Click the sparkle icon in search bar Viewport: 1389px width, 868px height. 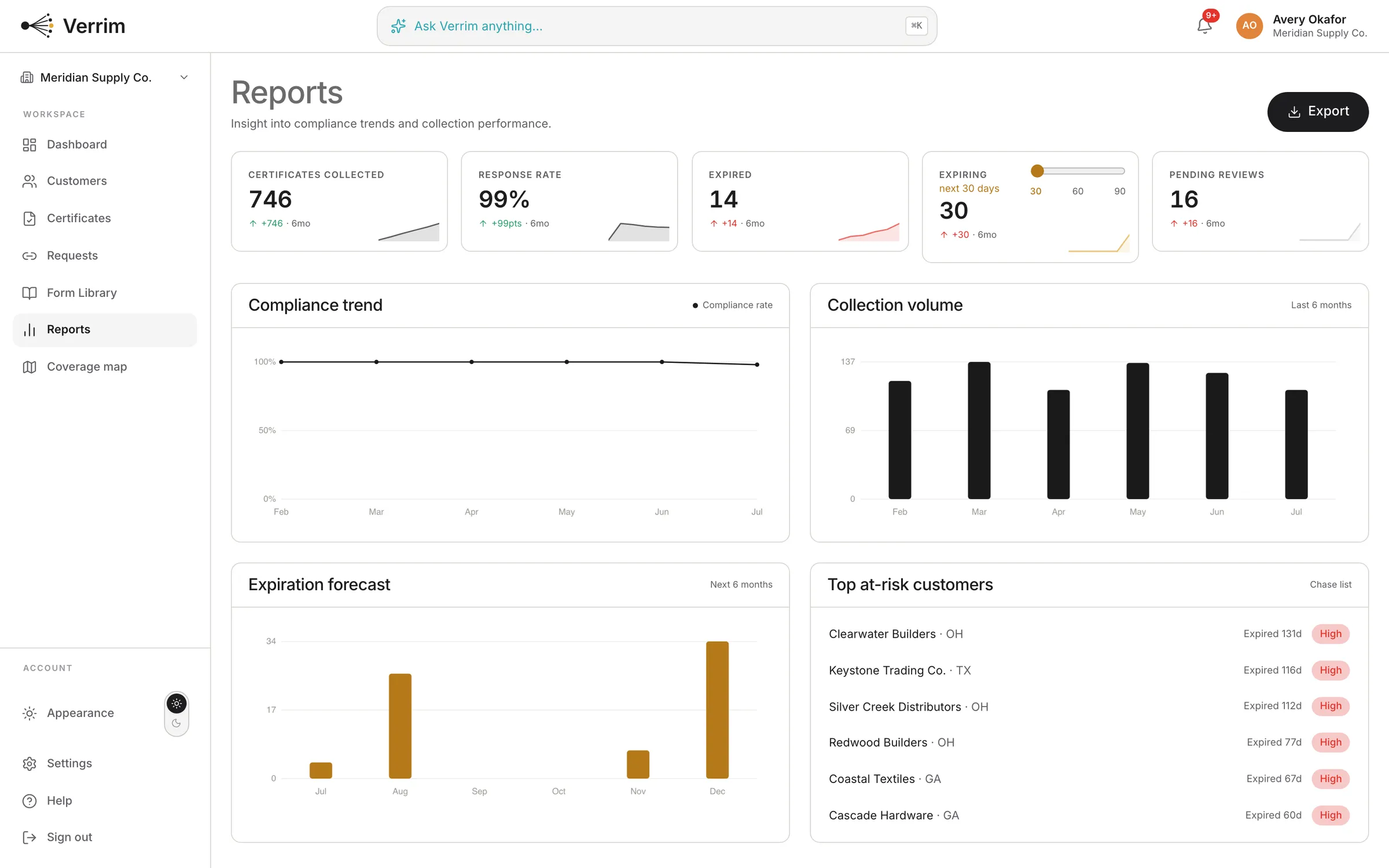point(398,26)
